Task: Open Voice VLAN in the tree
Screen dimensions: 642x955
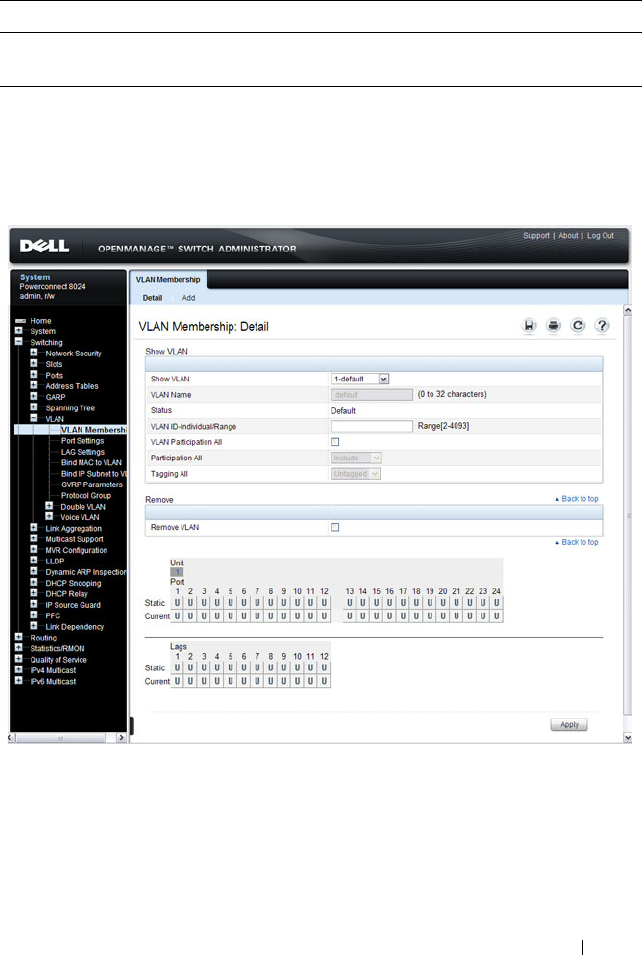Action: [x=79, y=517]
